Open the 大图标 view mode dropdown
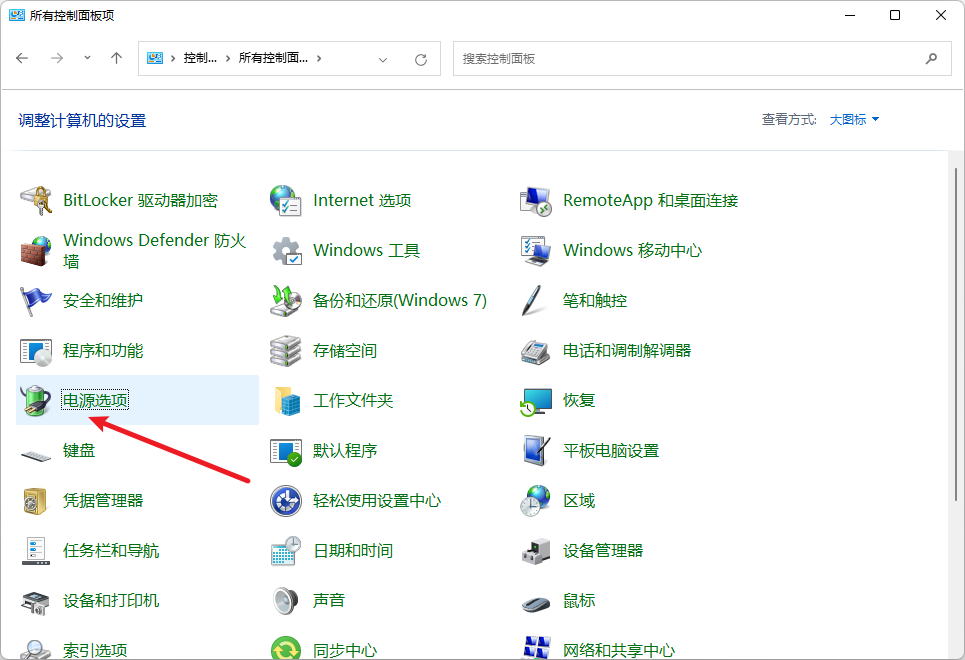Screen dimensions: 965x660 (854, 119)
